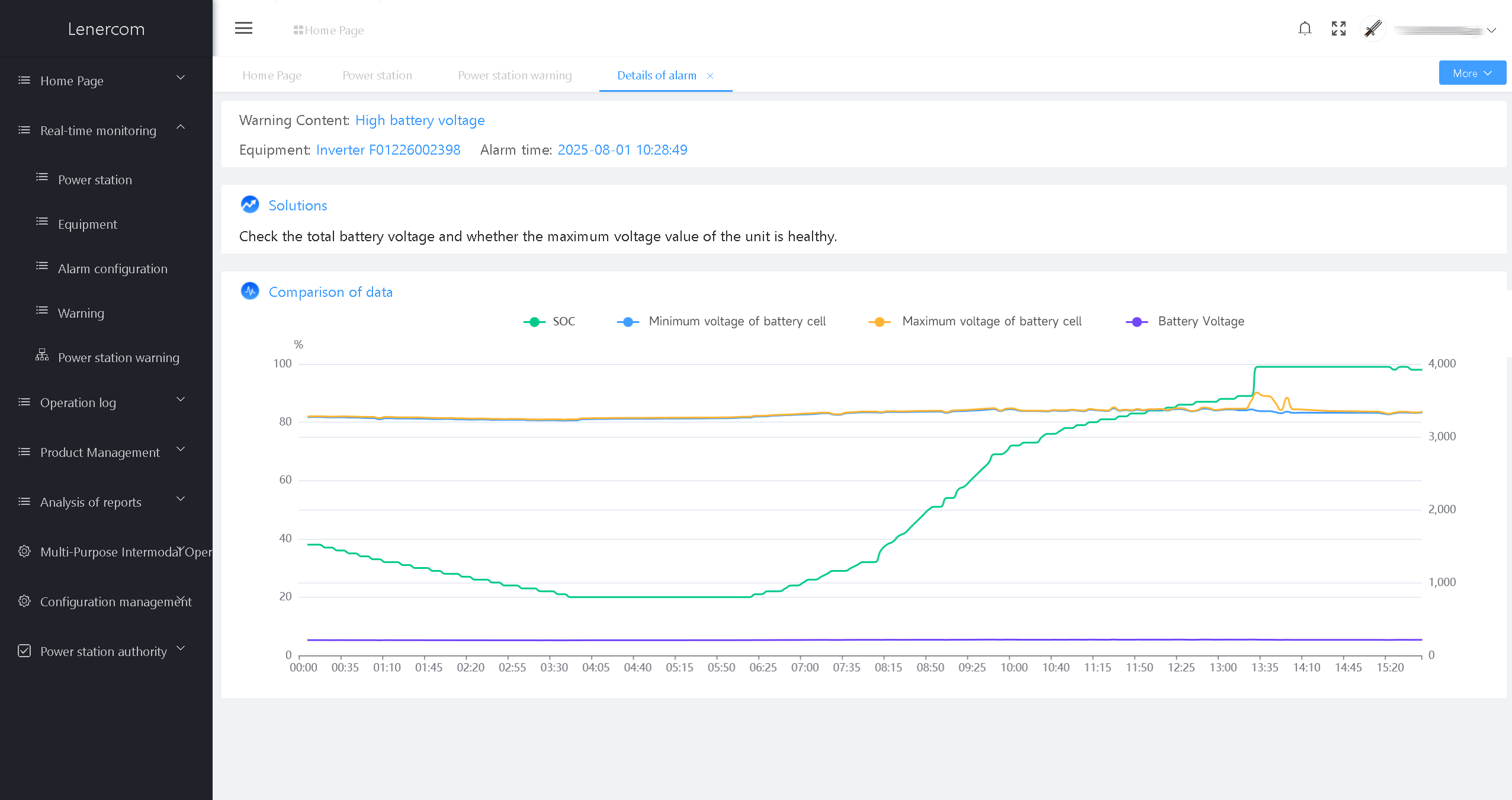This screenshot has width=1512, height=800.
Task: Click the Power station warning hierarchy icon
Action: point(42,355)
